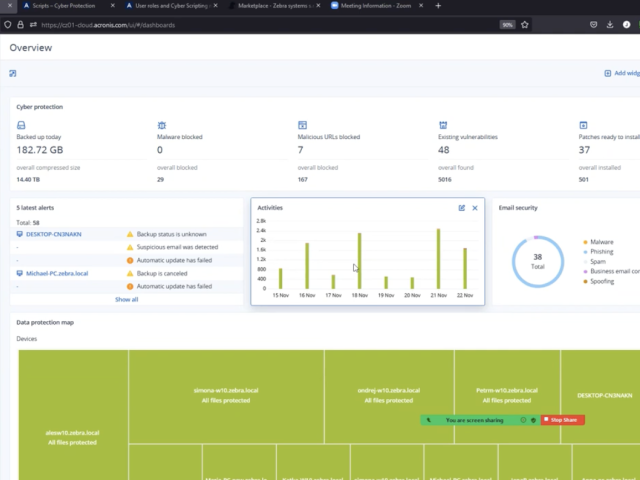Open a new browser tab
Viewport: 640px width, 480px height.
tap(438, 6)
